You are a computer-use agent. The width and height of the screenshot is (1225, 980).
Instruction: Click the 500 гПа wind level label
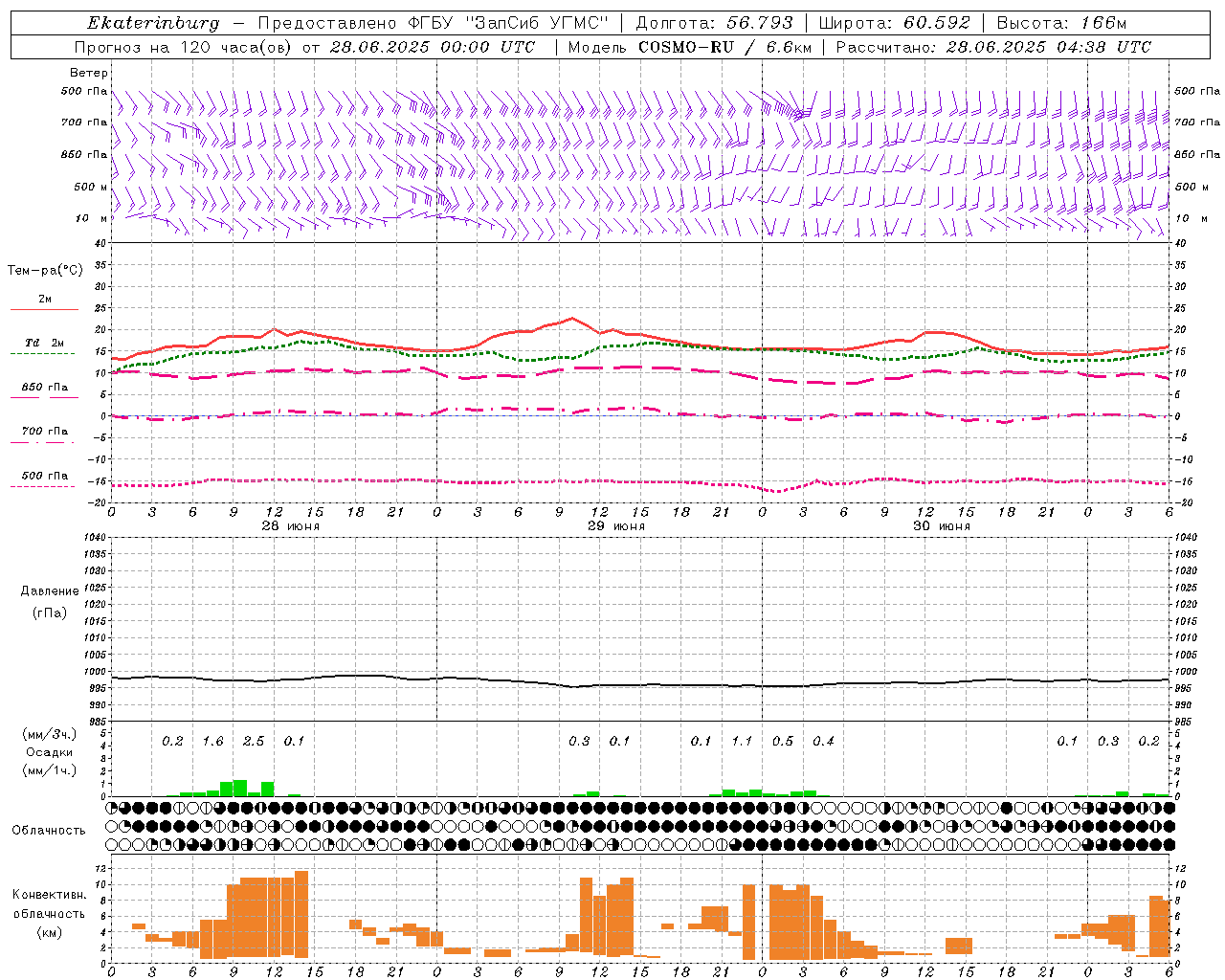pos(84,91)
